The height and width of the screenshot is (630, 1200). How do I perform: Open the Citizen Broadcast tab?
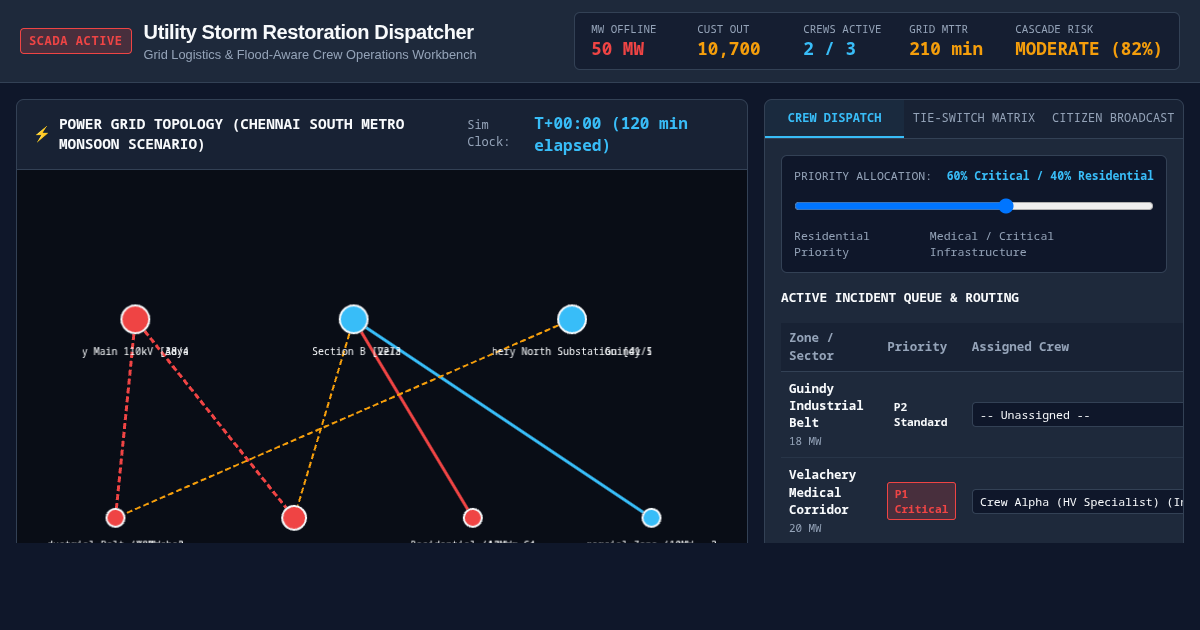1113,118
